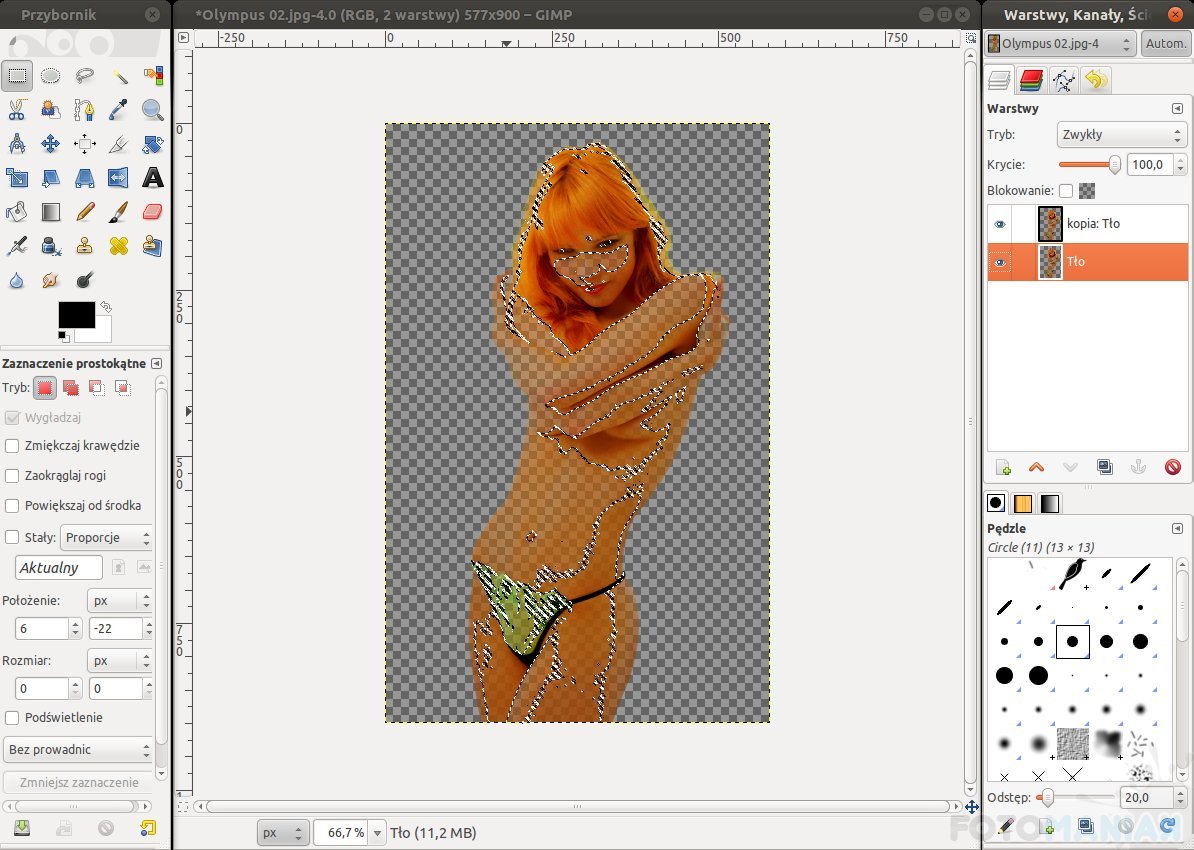
Task: Click the Move tool
Action: 51,144
